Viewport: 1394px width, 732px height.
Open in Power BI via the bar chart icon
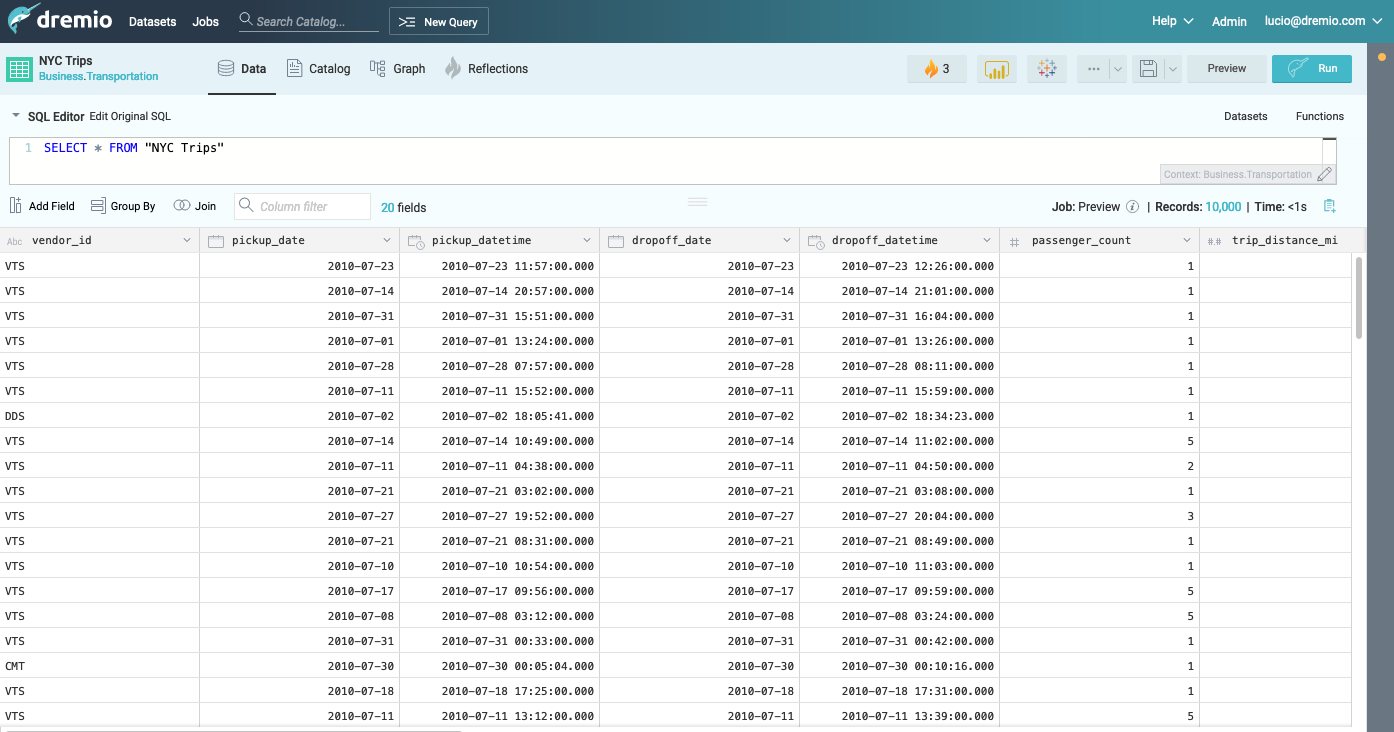[x=996, y=69]
